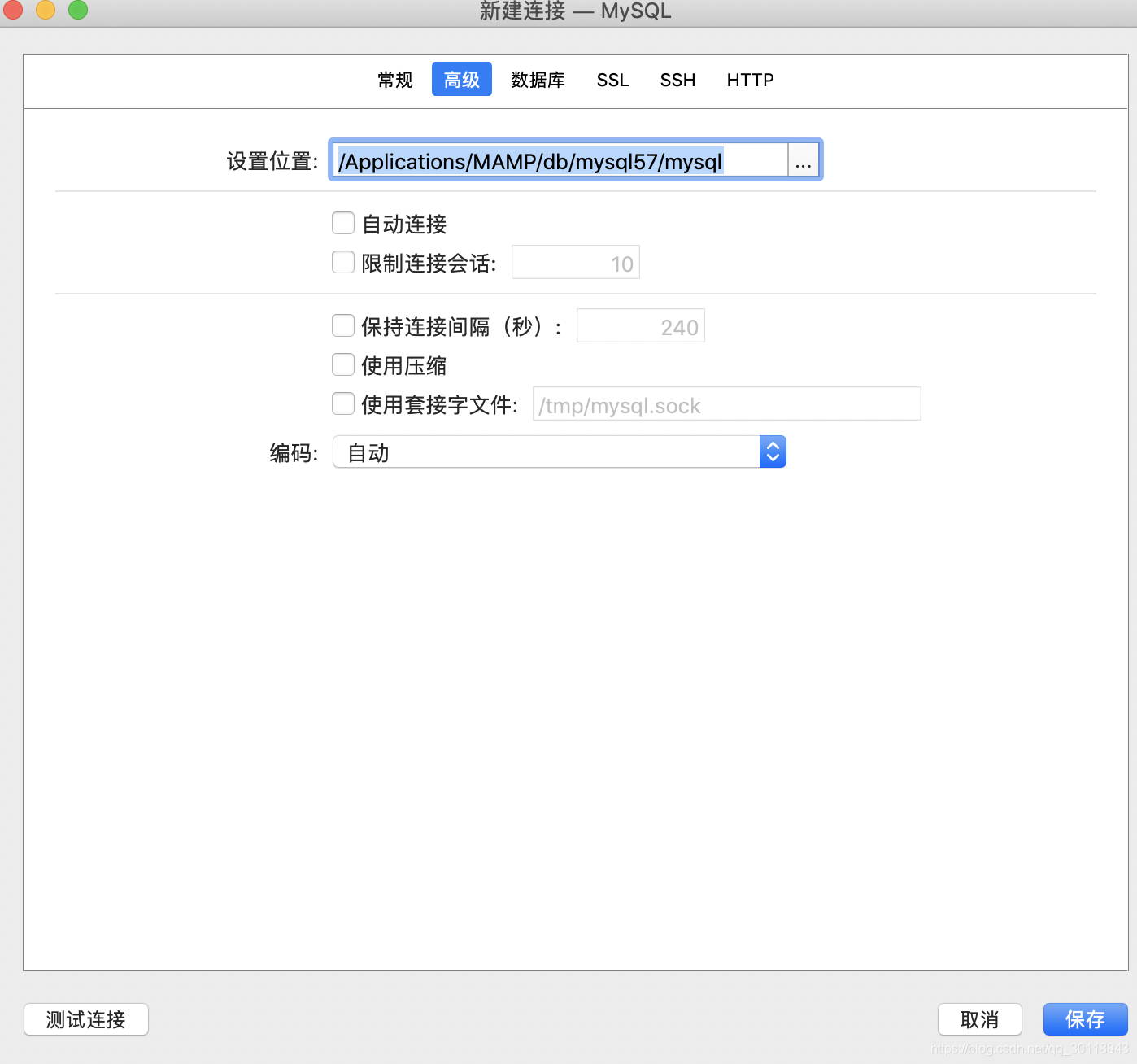Click the /tmp/mysql.sock socket file field

[726, 404]
